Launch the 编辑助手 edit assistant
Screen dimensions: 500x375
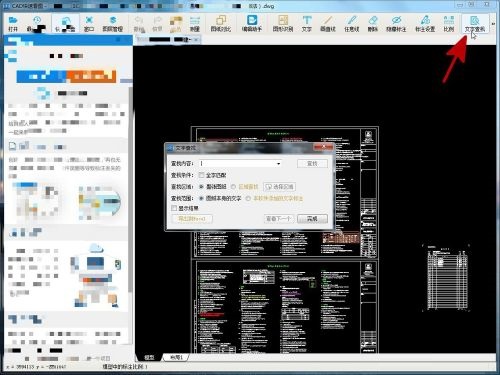pos(252,24)
